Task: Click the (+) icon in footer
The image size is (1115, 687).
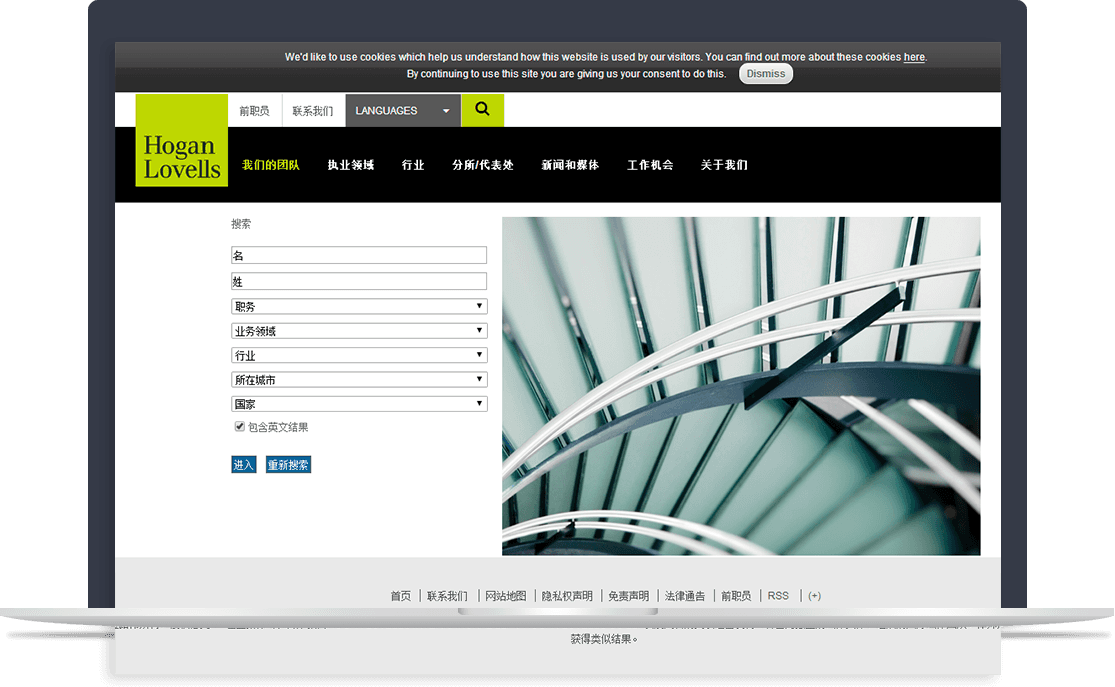Action: tap(814, 596)
